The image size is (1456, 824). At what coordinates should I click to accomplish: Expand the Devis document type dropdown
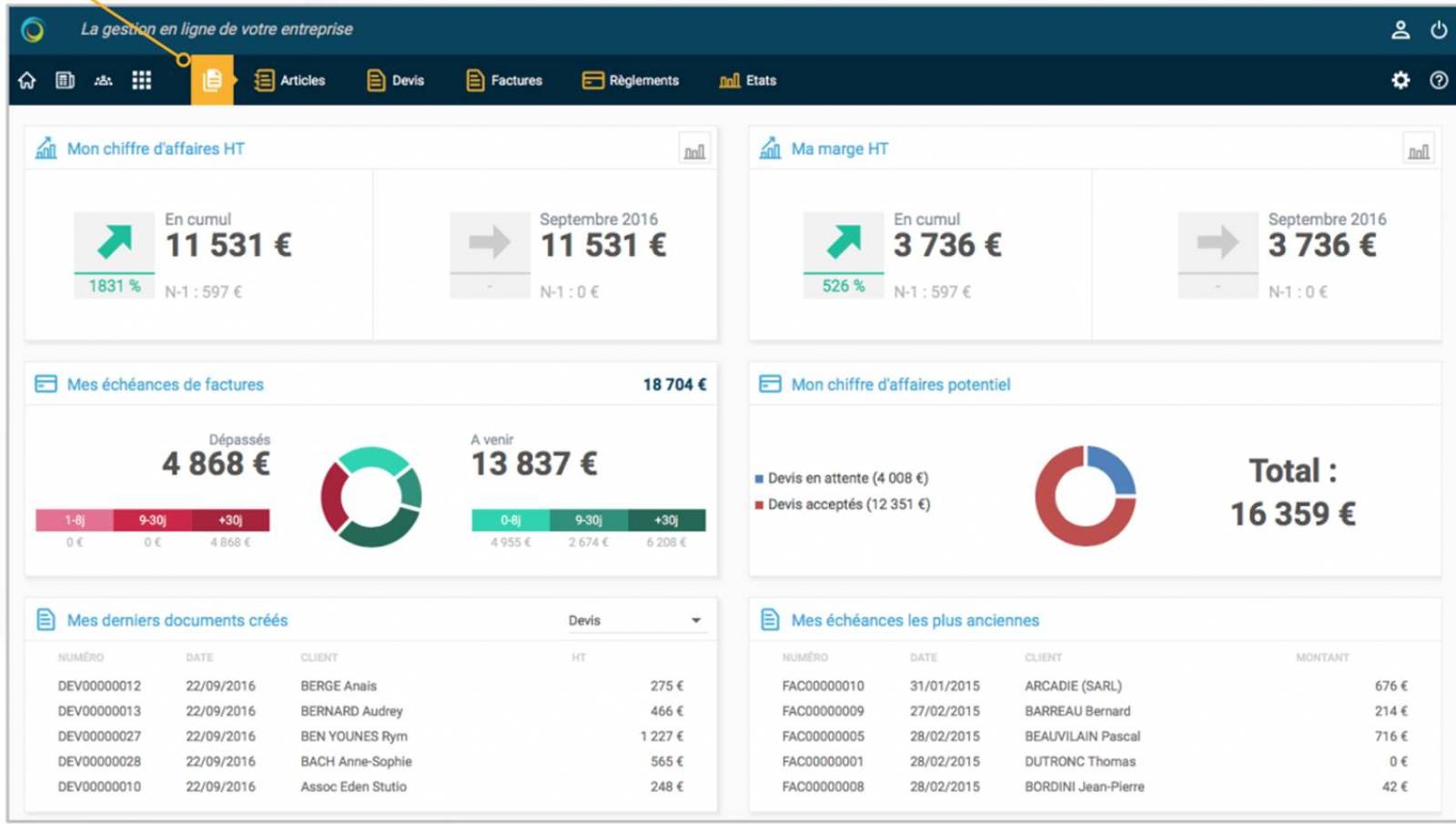634,620
